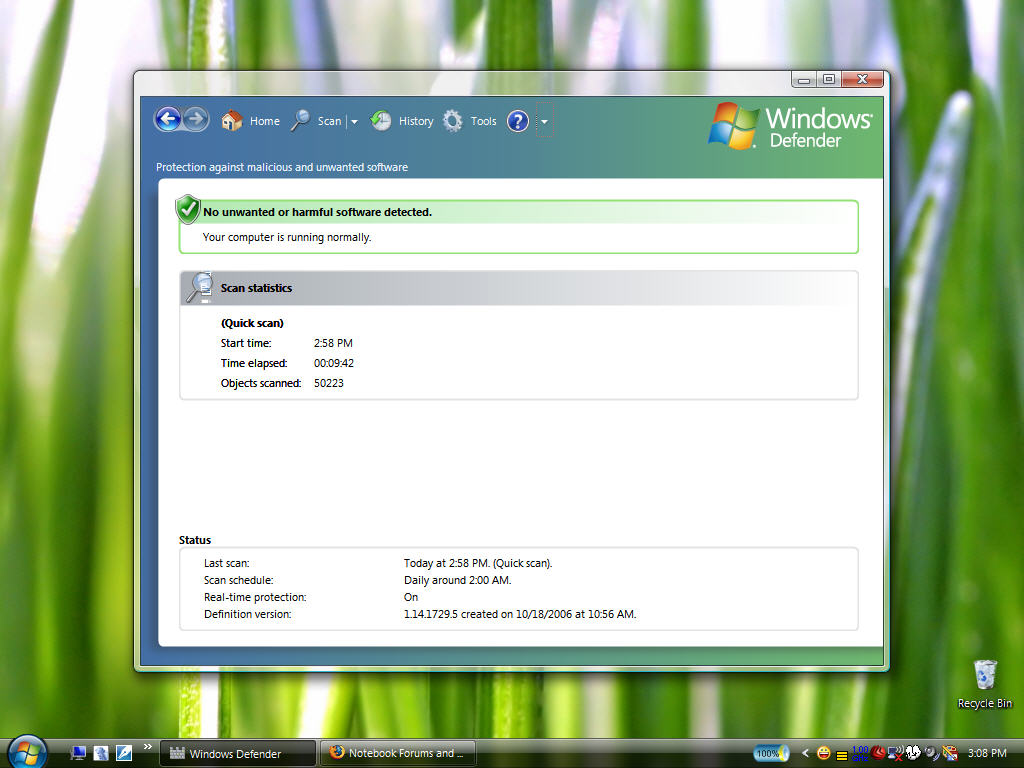Viewport: 1024px width, 768px height.
Task: Launch the pen-nib icon in Quick Launch
Action: 123,753
